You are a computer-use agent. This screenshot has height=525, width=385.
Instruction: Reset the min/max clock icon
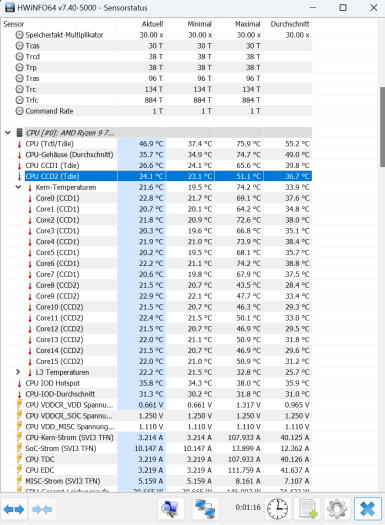pyautogui.click(x=277, y=509)
